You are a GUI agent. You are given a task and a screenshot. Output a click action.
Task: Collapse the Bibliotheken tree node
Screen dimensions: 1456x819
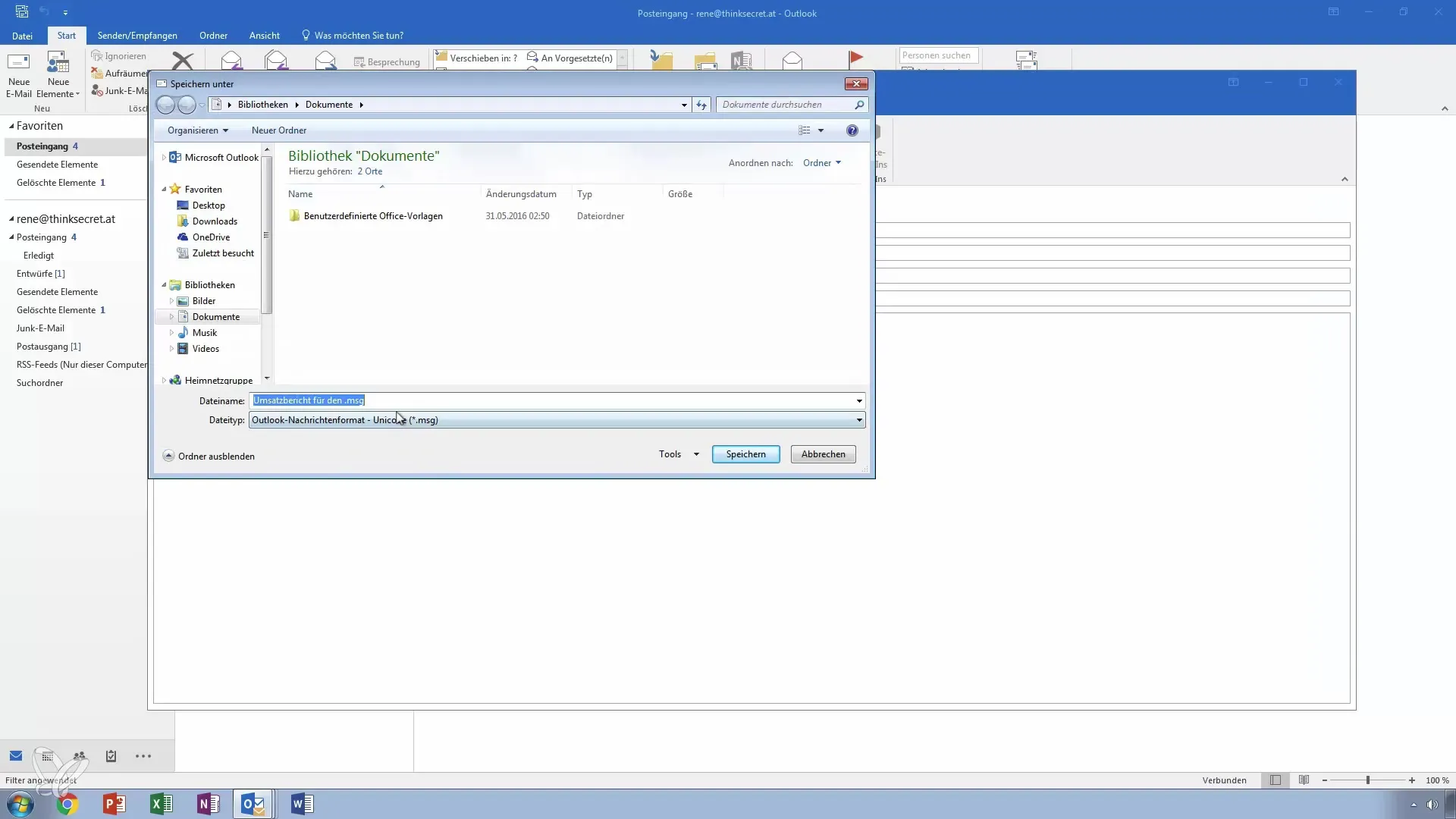click(x=165, y=285)
